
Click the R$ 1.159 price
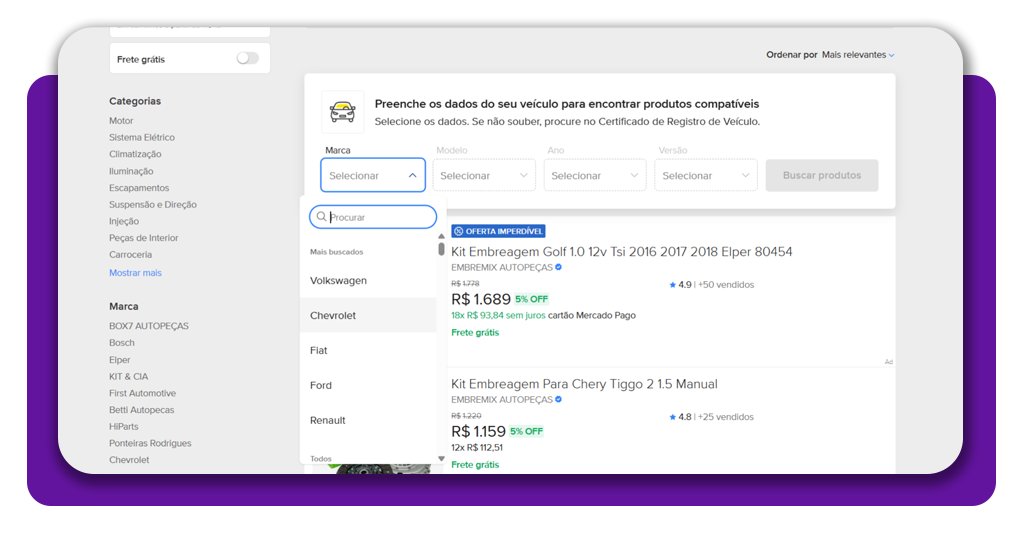click(x=478, y=432)
